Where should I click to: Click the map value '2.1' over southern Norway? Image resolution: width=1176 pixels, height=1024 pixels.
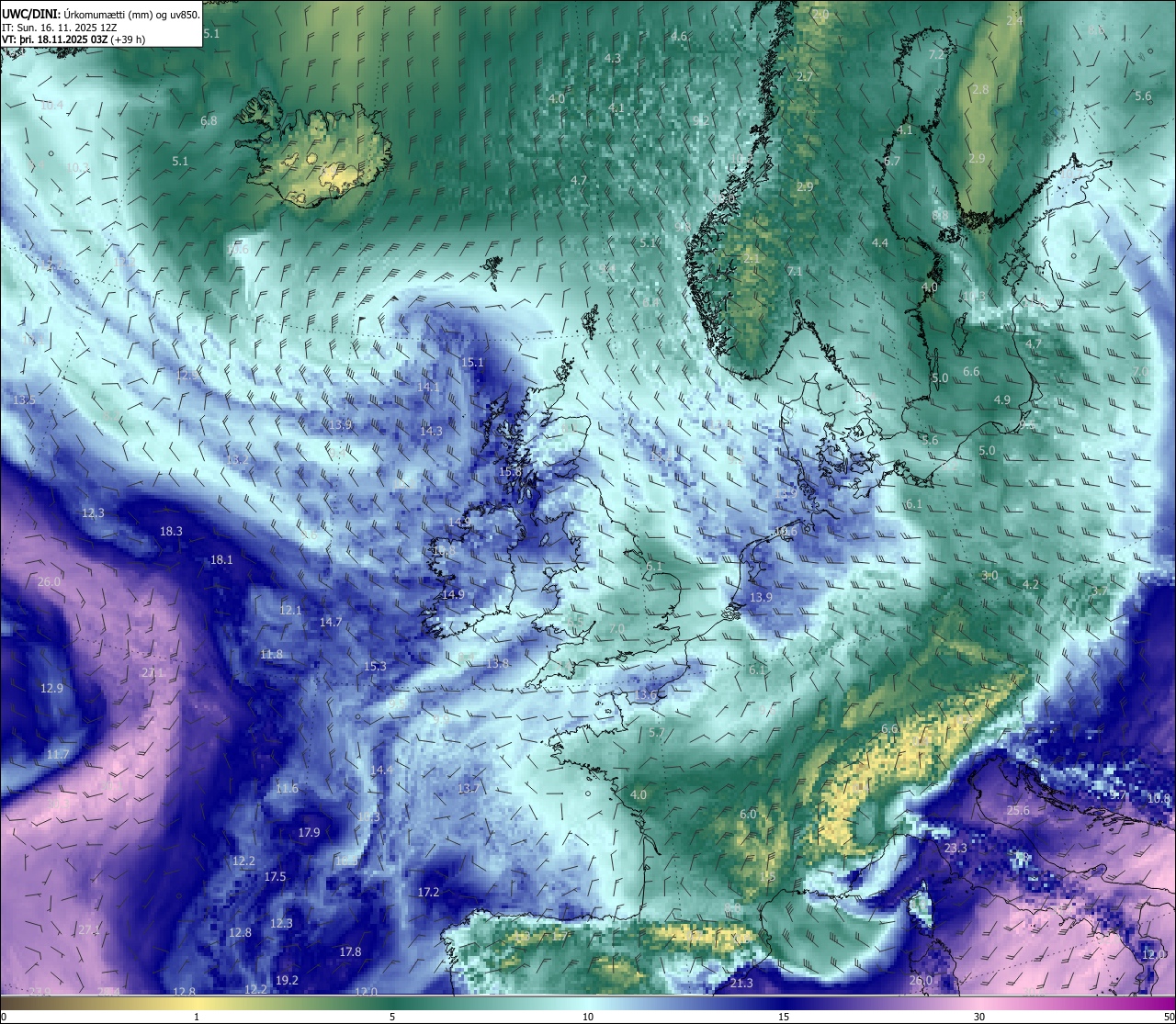coord(751,259)
